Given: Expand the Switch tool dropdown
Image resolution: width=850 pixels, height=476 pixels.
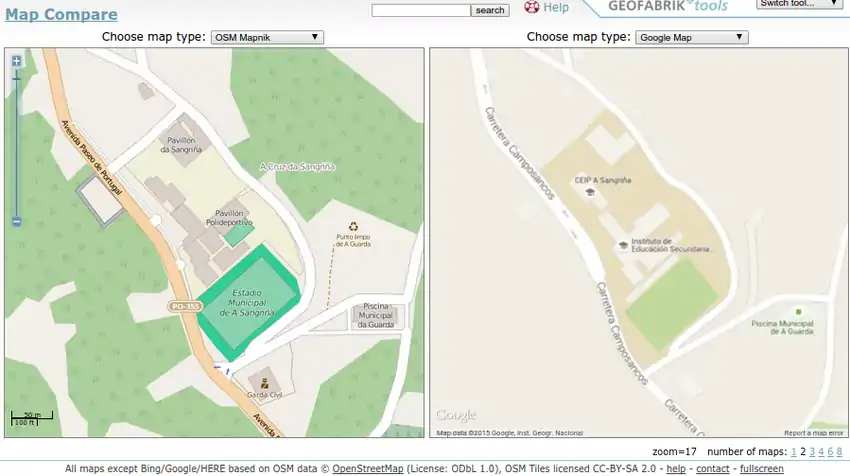Looking at the screenshot, I should pos(800,4).
